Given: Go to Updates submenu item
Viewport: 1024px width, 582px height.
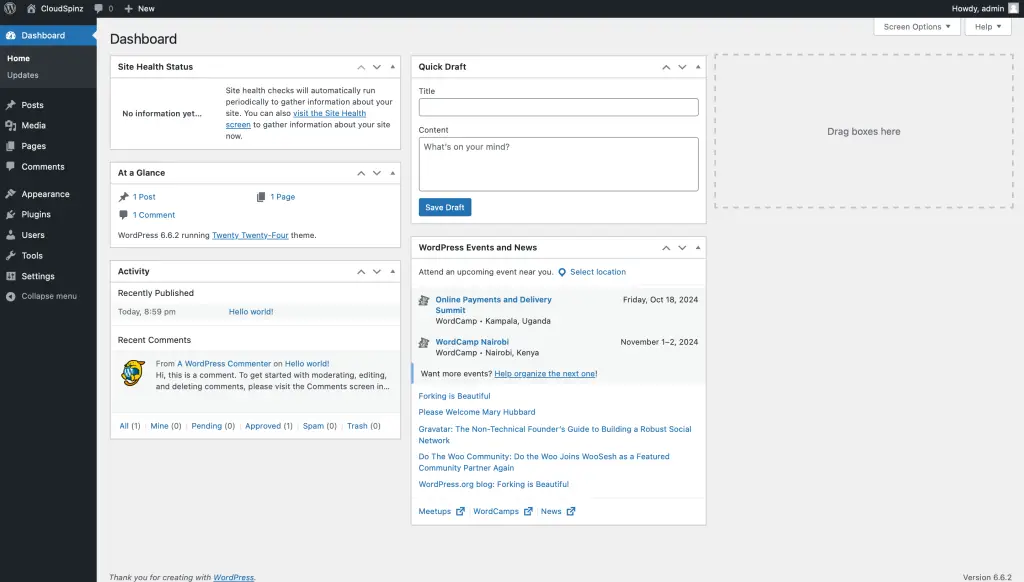Looking at the screenshot, I should 23,75.
